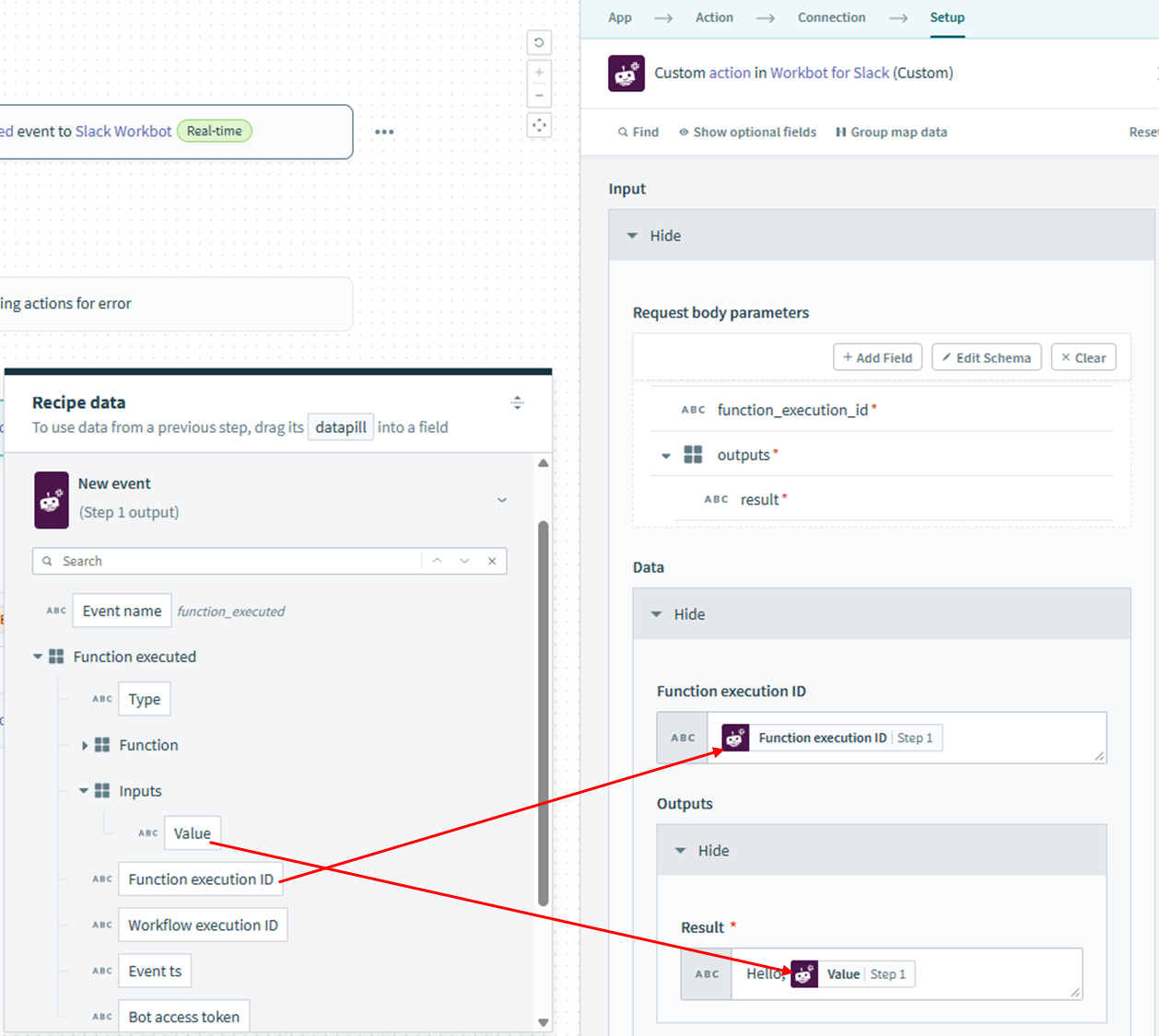Screen dimensions: 1159x1036
Task: Click the Function execution ID pill in the field
Action: coord(832,738)
